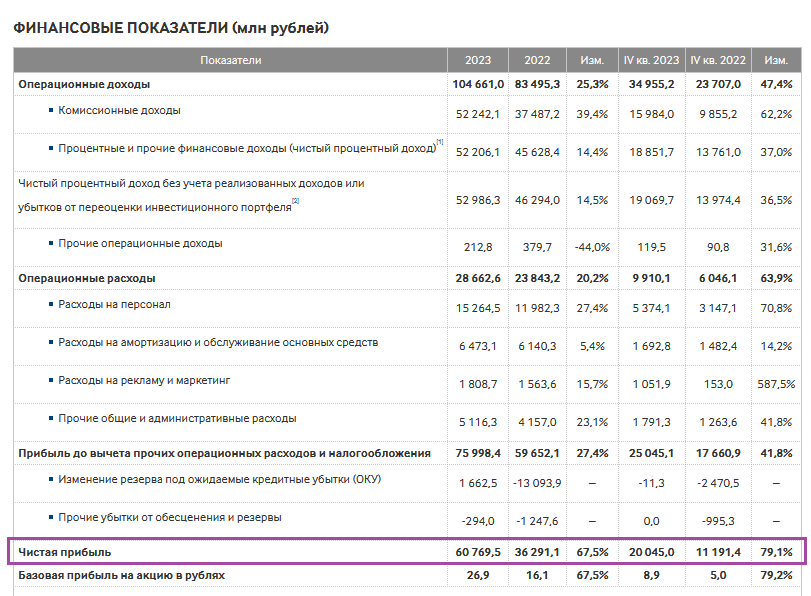This screenshot has width=811, height=596.
Task: Click value -13 093,9
Action: click(537, 483)
